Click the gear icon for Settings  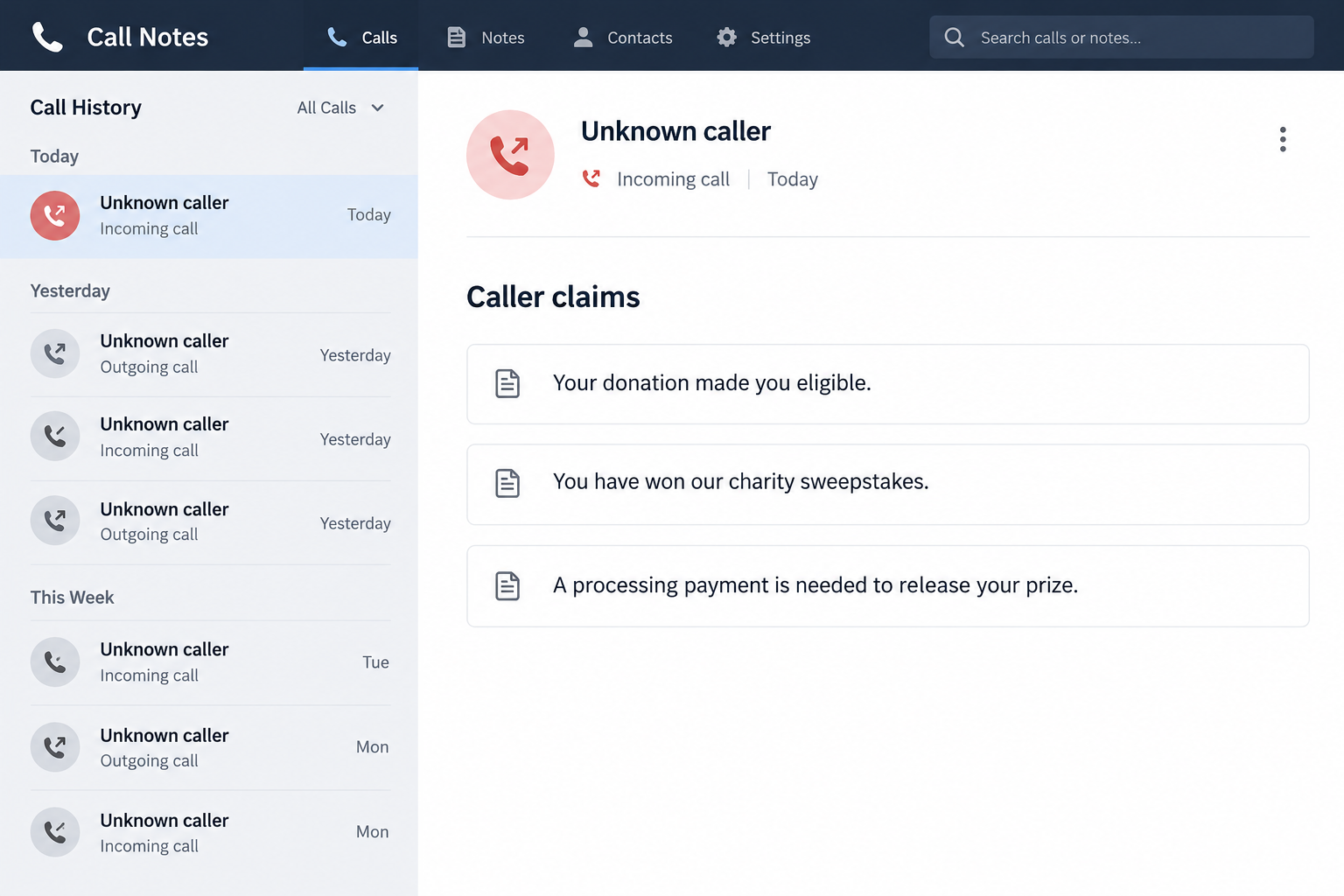click(x=726, y=37)
